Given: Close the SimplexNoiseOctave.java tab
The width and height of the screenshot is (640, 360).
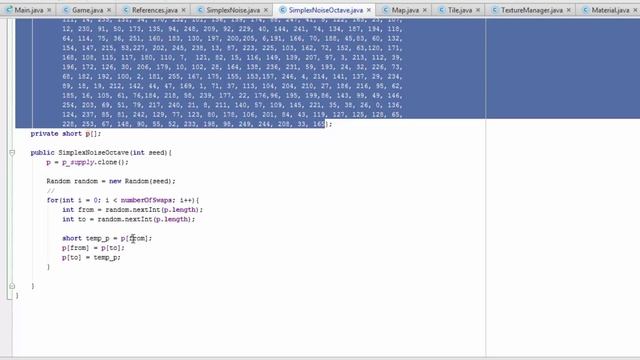Looking at the screenshot, I should point(369,10).
